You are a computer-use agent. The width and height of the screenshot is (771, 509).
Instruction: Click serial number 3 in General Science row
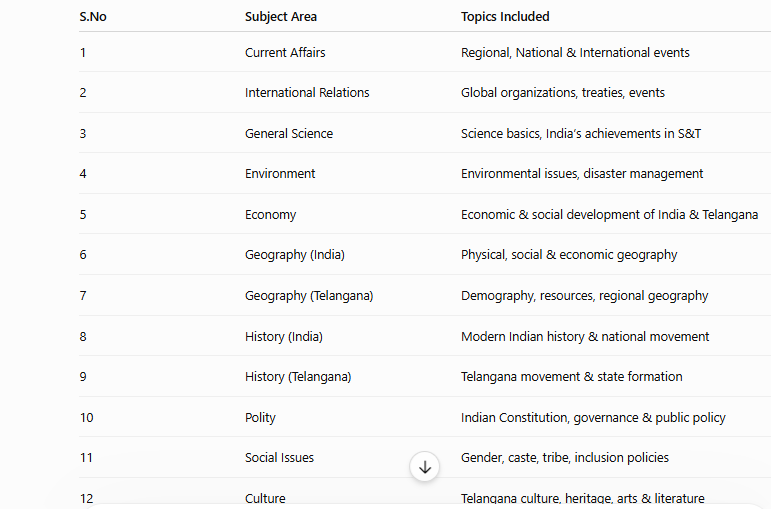point(83,133)
